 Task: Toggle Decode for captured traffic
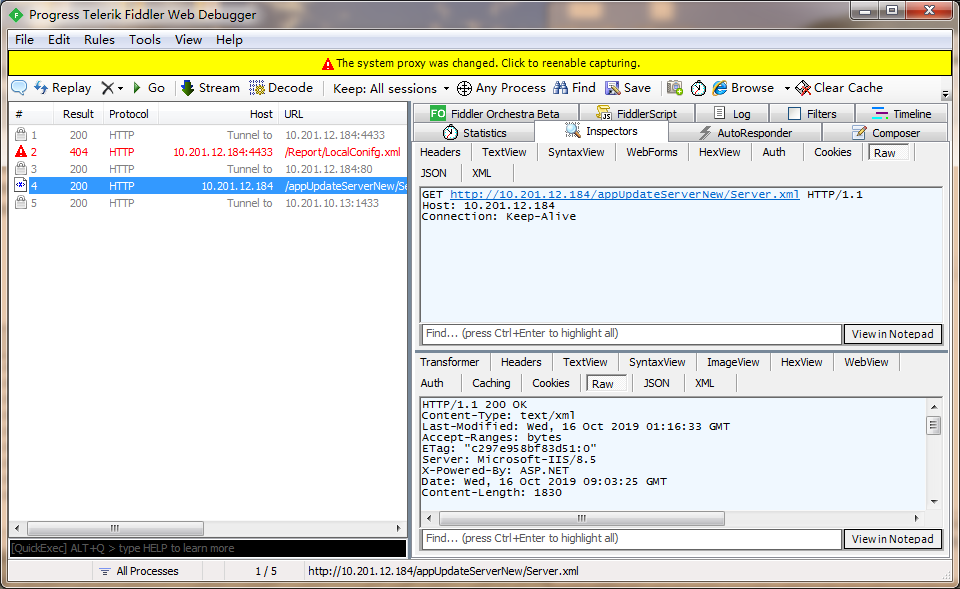click(281, 87)
